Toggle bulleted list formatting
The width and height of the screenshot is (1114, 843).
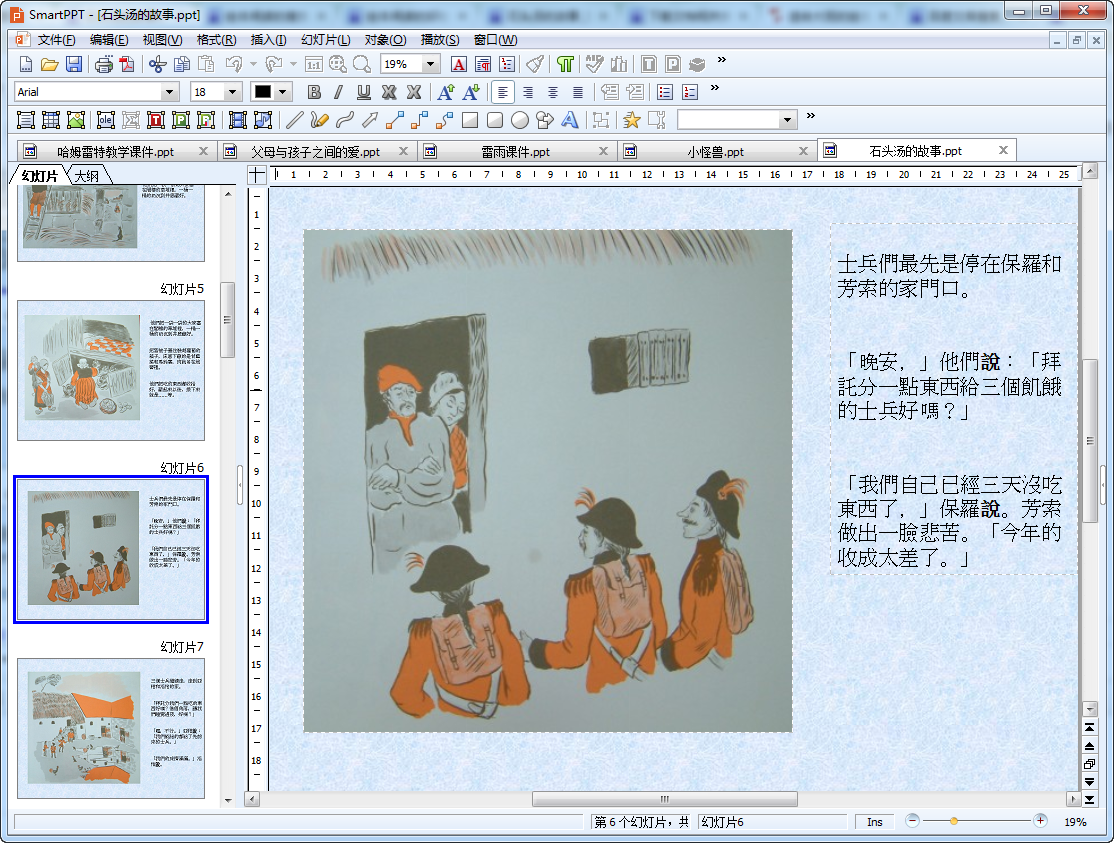[665, 92]
